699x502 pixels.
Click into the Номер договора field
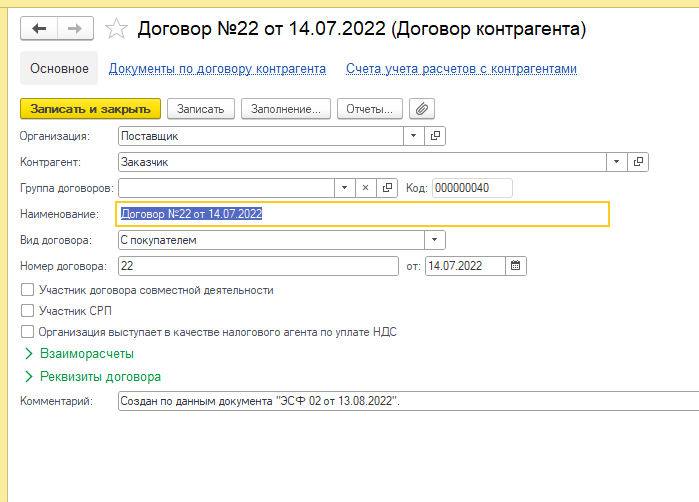(x=258, y=266)
